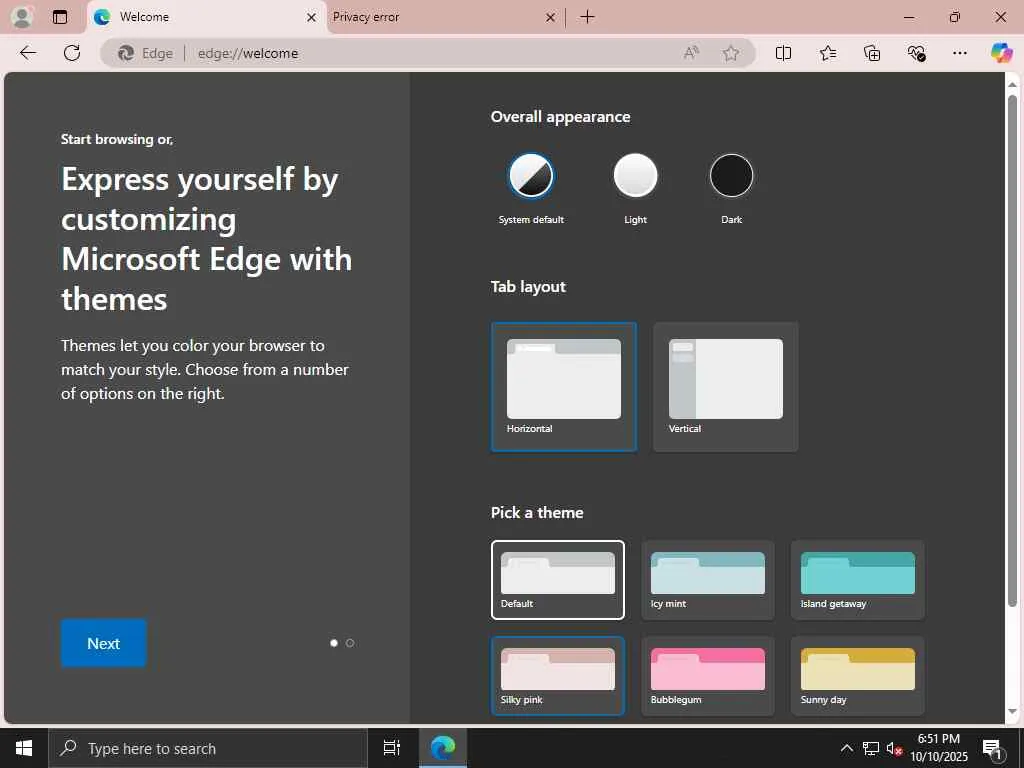The image size is (1024, 768).
Task: Pick the Icy mint theme
Action: click(x=708, y=580)
